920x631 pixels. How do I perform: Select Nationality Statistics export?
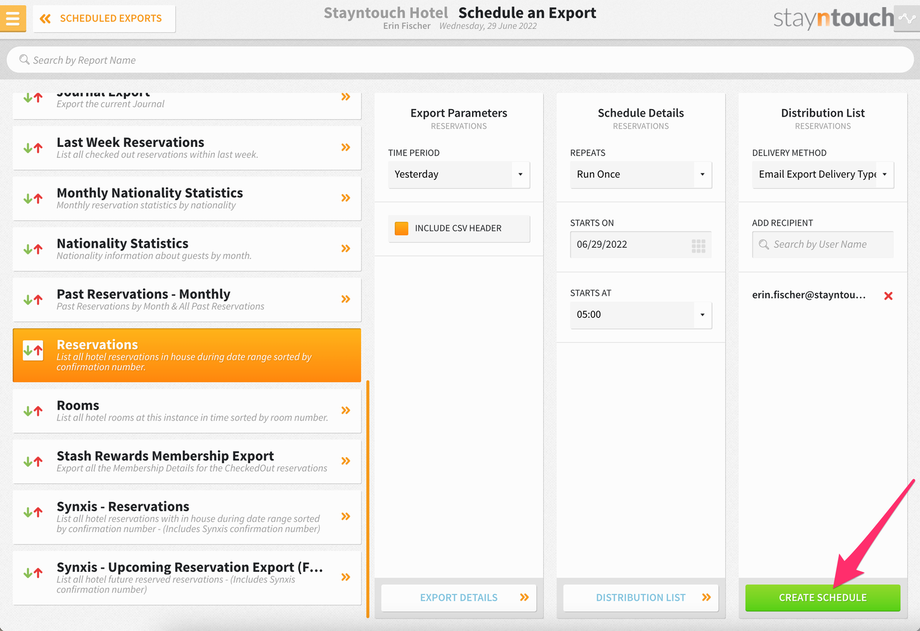click(187, 249)
